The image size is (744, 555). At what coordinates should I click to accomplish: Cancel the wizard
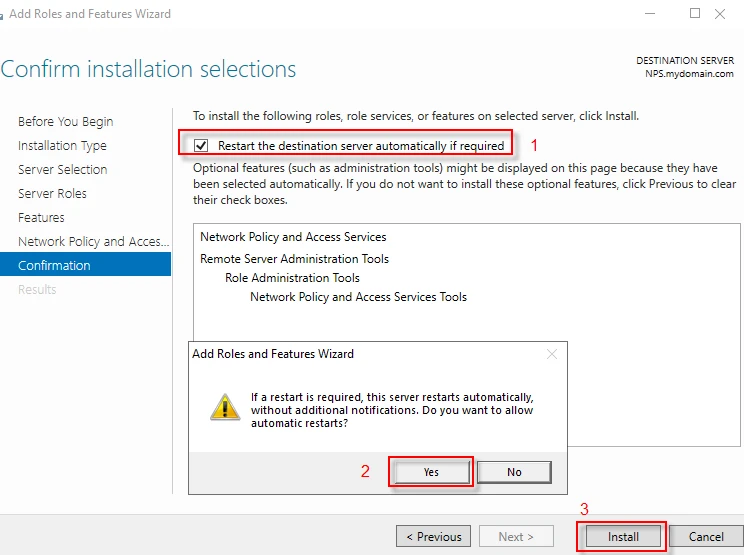(x=706, y=537)
